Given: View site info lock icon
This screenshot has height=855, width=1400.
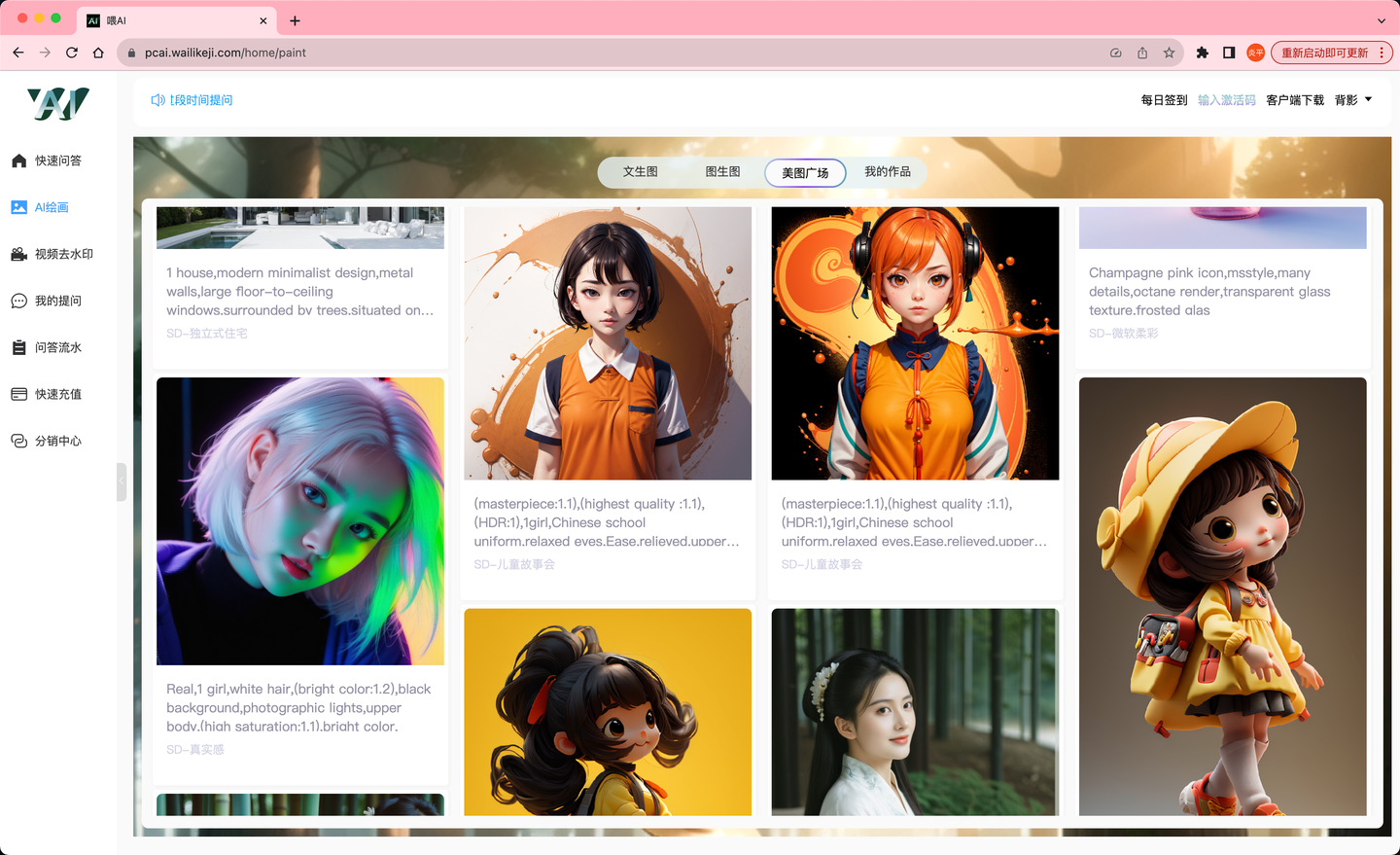Looking at the screenshot, I should (131, 53).
